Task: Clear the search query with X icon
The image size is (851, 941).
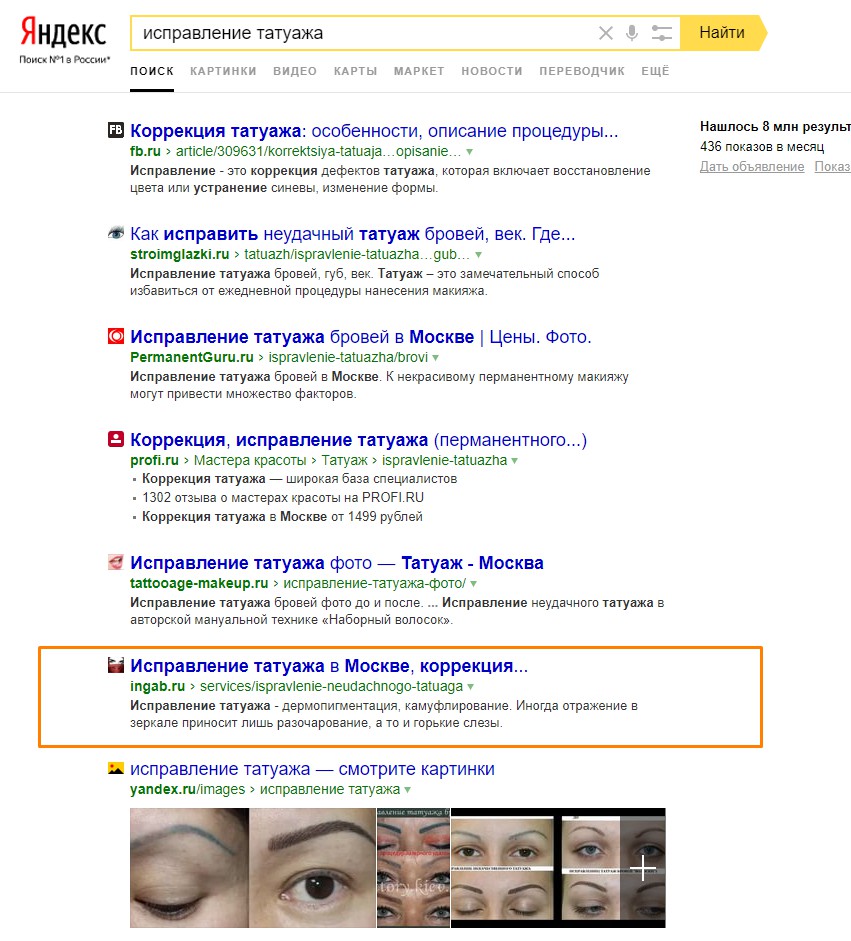Action: tap(606, 33)
